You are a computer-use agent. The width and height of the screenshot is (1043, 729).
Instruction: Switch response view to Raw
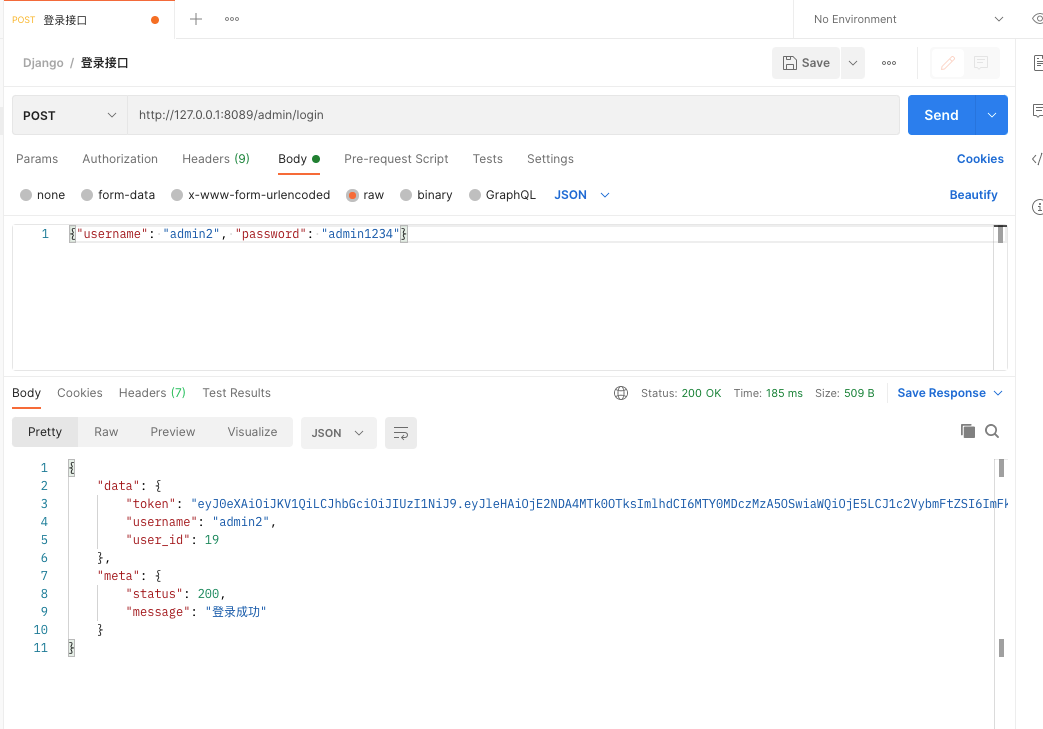pos(106,432)
